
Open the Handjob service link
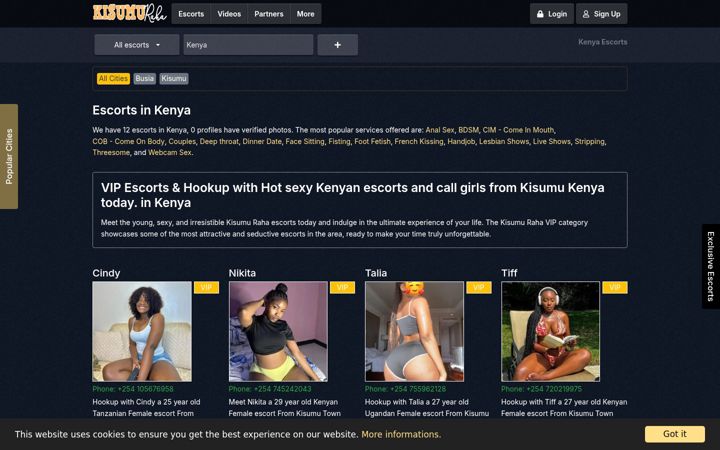(x=461, y=141)
